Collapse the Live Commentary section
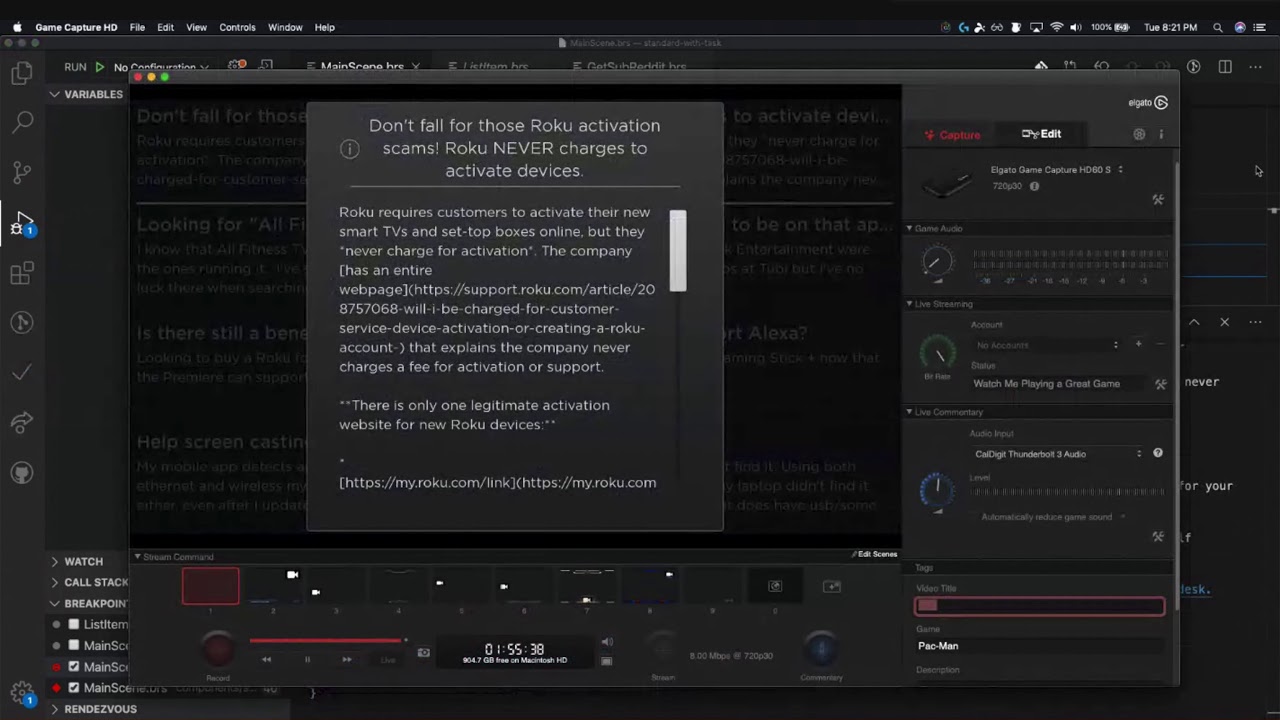1280x720 pixels. tap(944, 412)
